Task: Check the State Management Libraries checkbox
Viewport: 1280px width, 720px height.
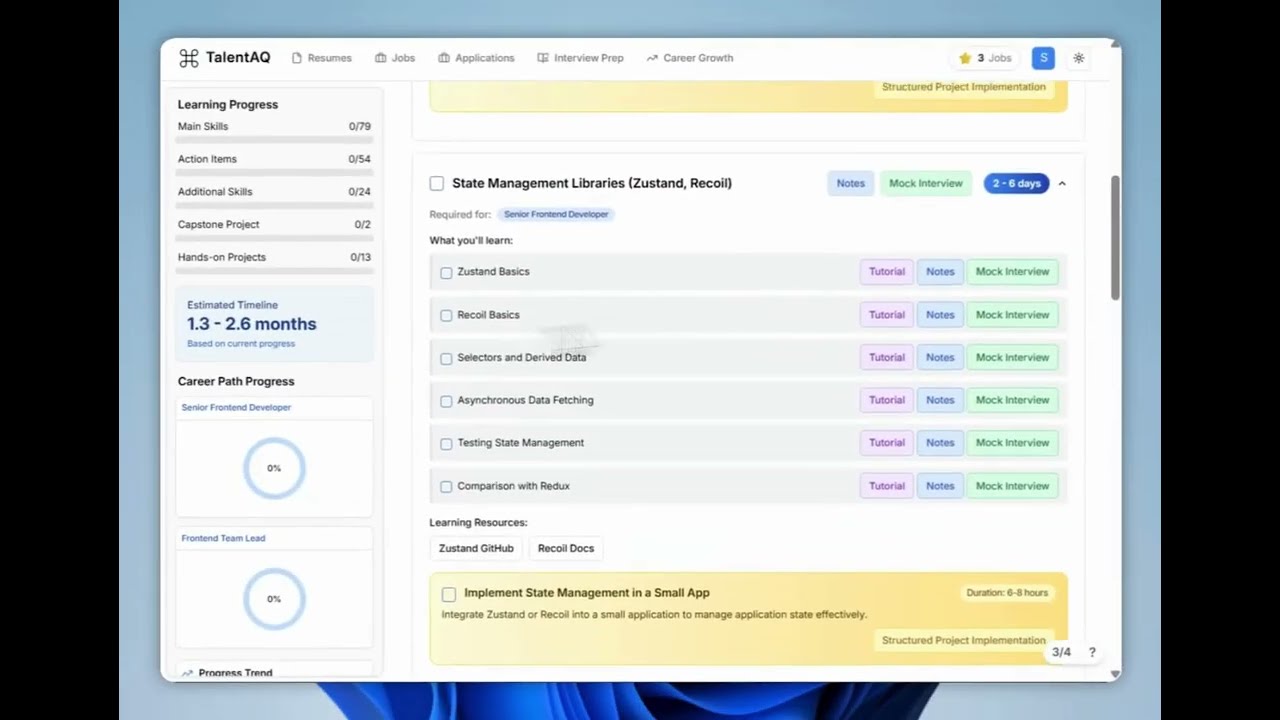Action: point(437,183)
